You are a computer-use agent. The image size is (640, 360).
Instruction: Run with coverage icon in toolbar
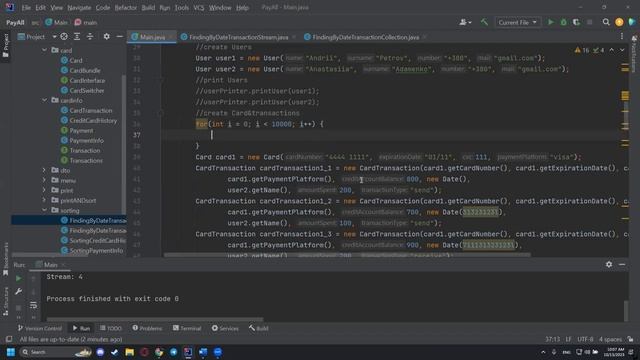[x=576, y=22]
